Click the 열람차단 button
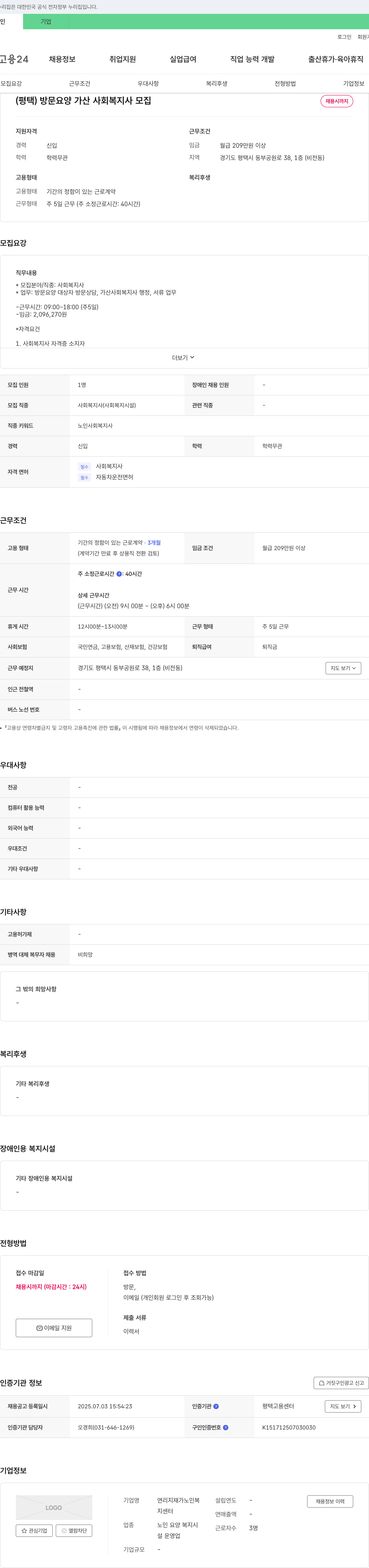The height and width of the screenshot is (1568, 369). click(74, 1530)
